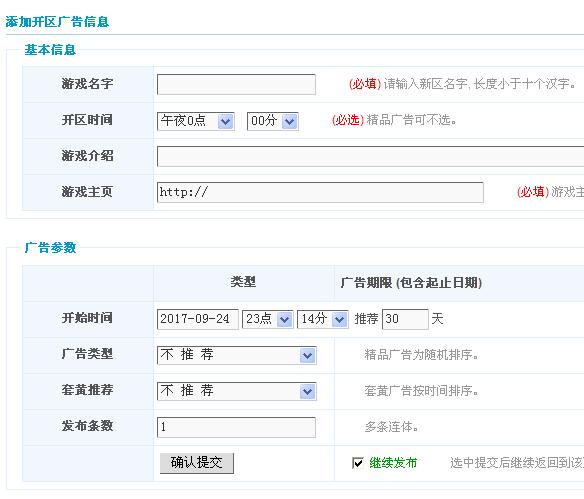Toggle the 继续发布 checkbox
This screenshot has height=499, width=584.
358,463
